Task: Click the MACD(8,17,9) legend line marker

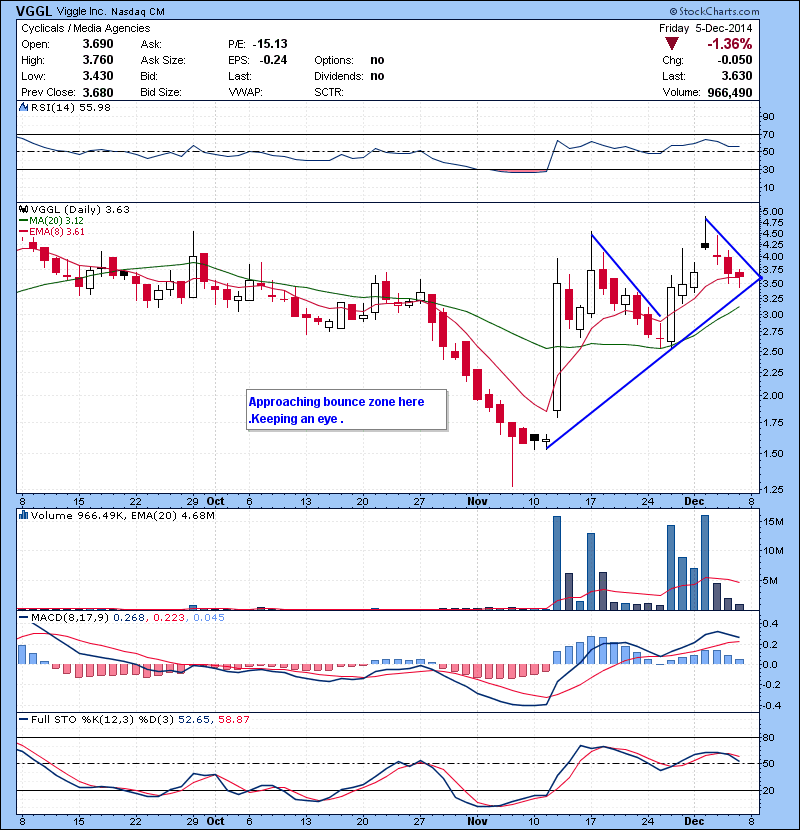Action: 23,617
